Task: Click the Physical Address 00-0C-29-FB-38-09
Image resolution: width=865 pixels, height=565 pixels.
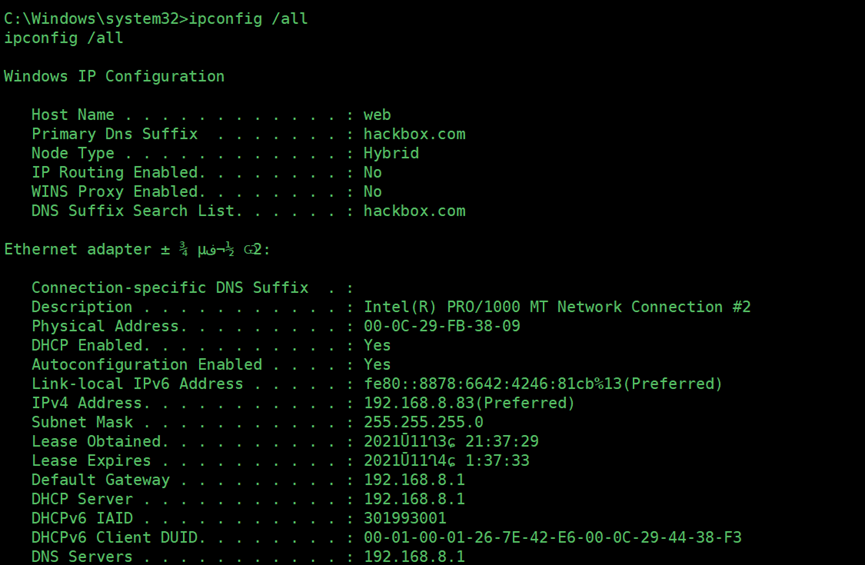Action: coord(442,326)
